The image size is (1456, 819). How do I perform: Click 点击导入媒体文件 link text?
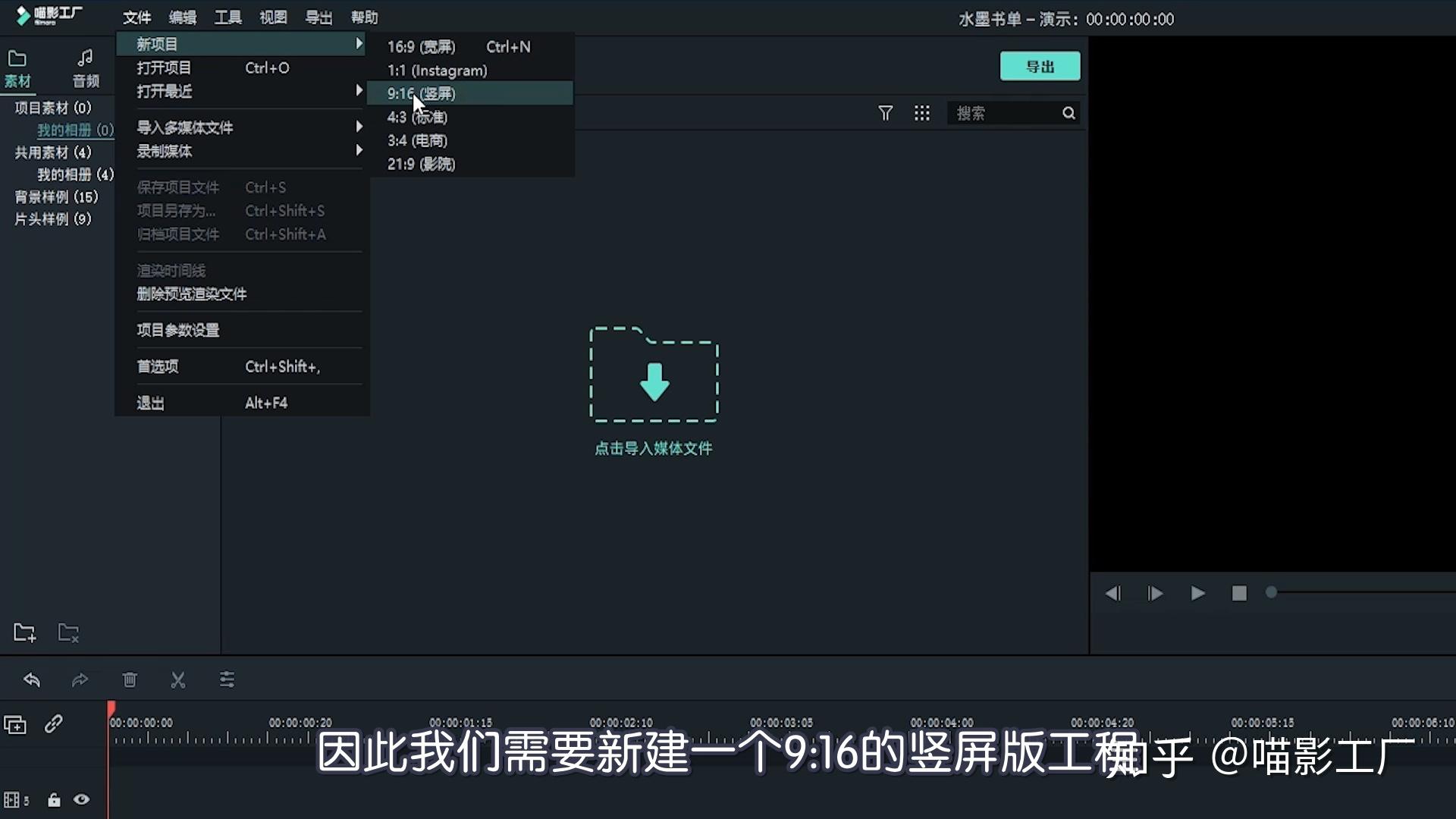(x=653, y=448)
